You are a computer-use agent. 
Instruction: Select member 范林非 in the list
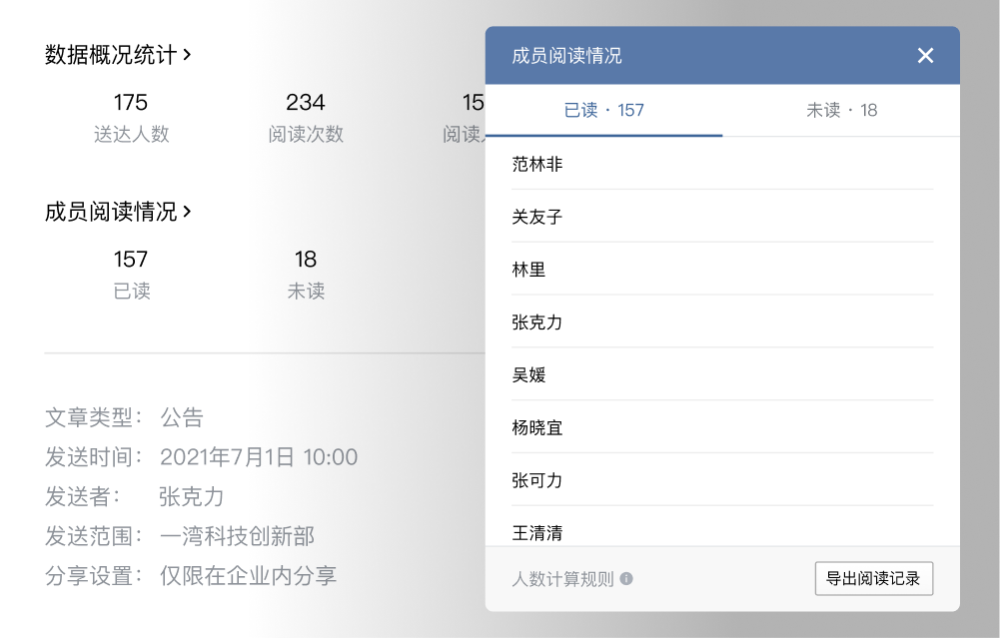(x=537, y=164)
